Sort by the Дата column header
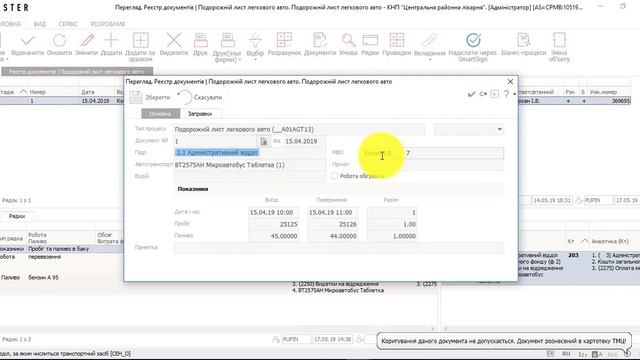Viewport: 640px width, 360px height. [x=87, y=92]
